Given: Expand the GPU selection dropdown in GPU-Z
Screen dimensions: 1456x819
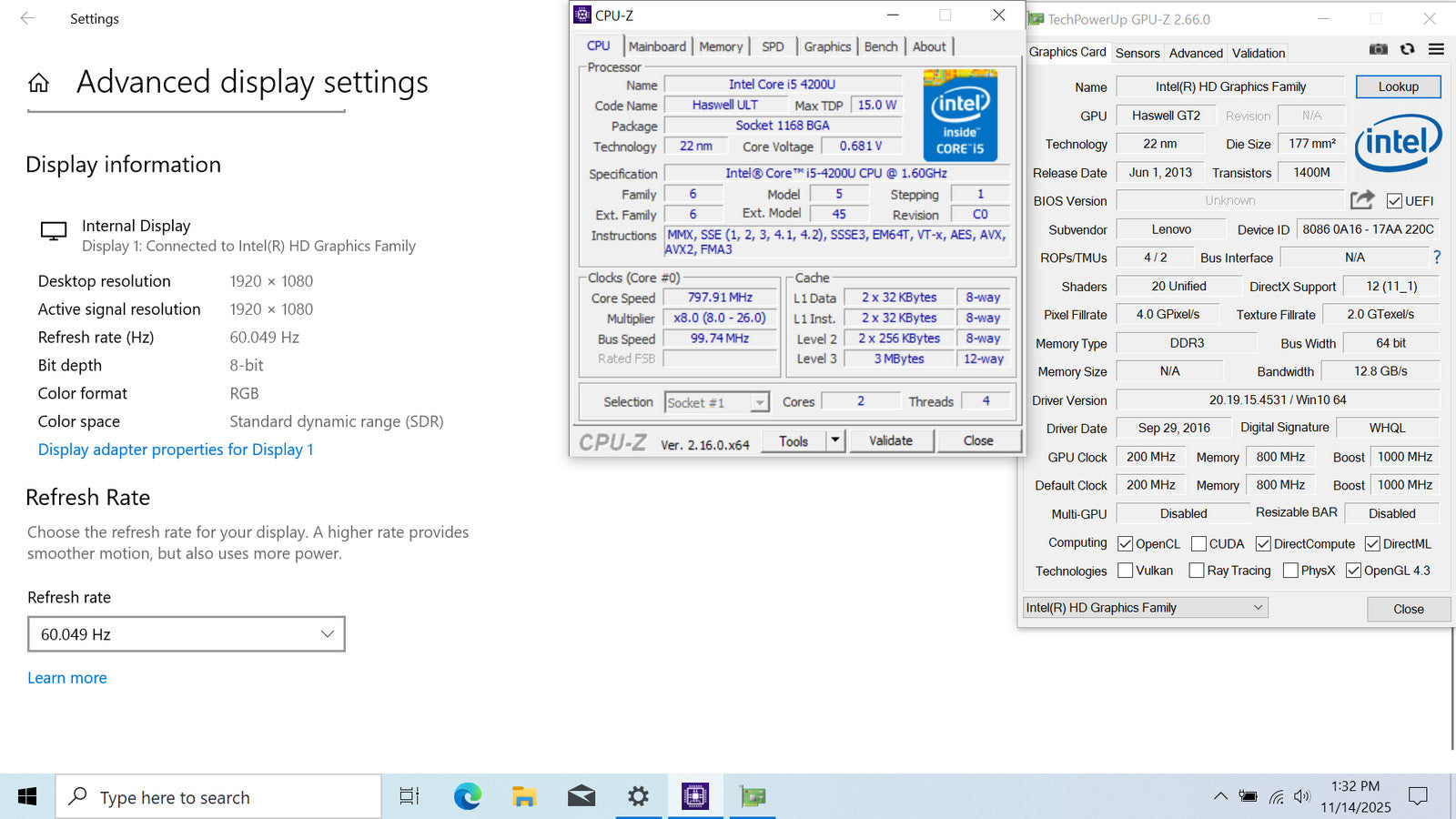Looking at the screenshot, I should [x=1145, y=608].
